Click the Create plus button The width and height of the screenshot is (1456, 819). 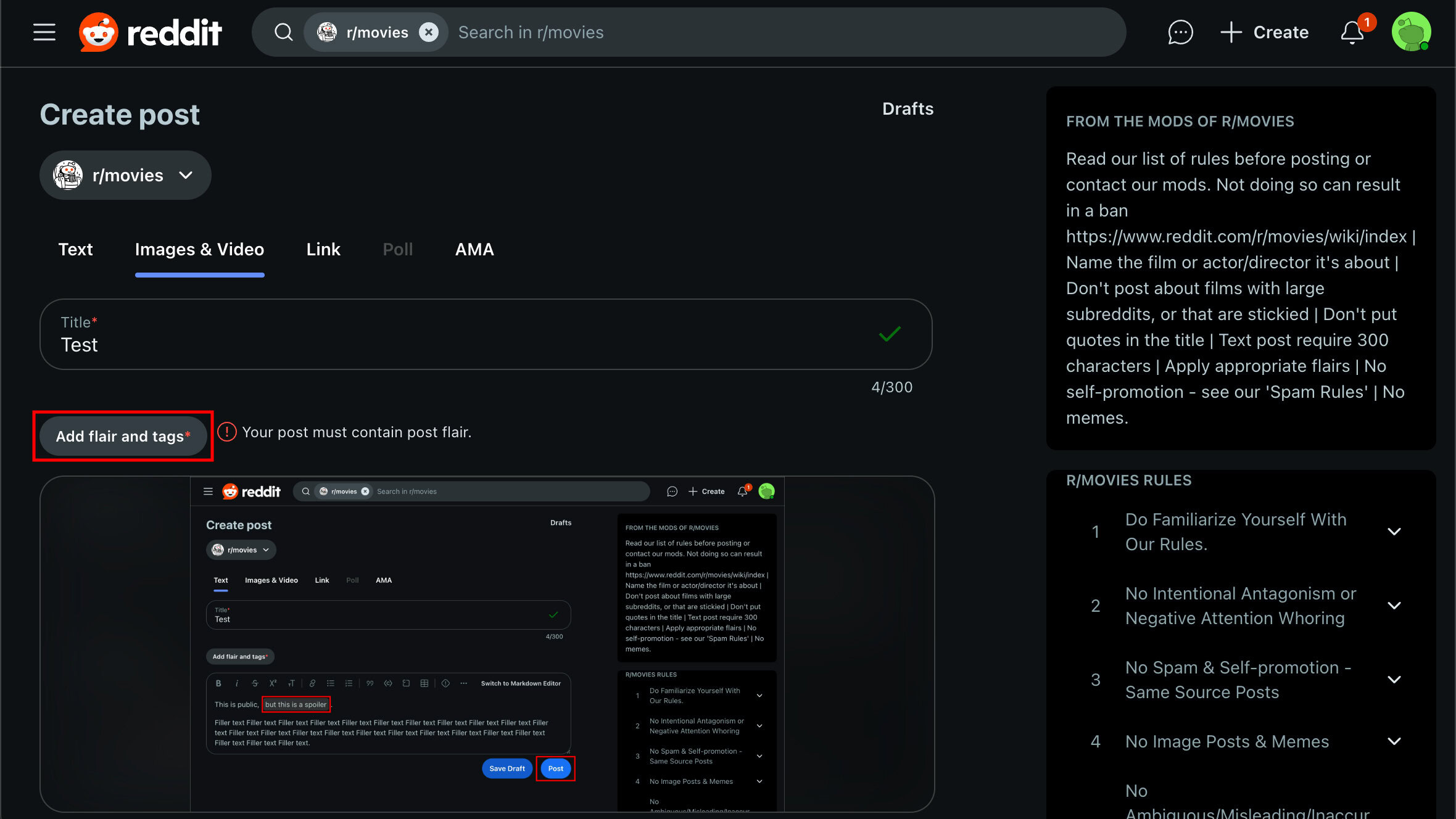click(1265, 32)
